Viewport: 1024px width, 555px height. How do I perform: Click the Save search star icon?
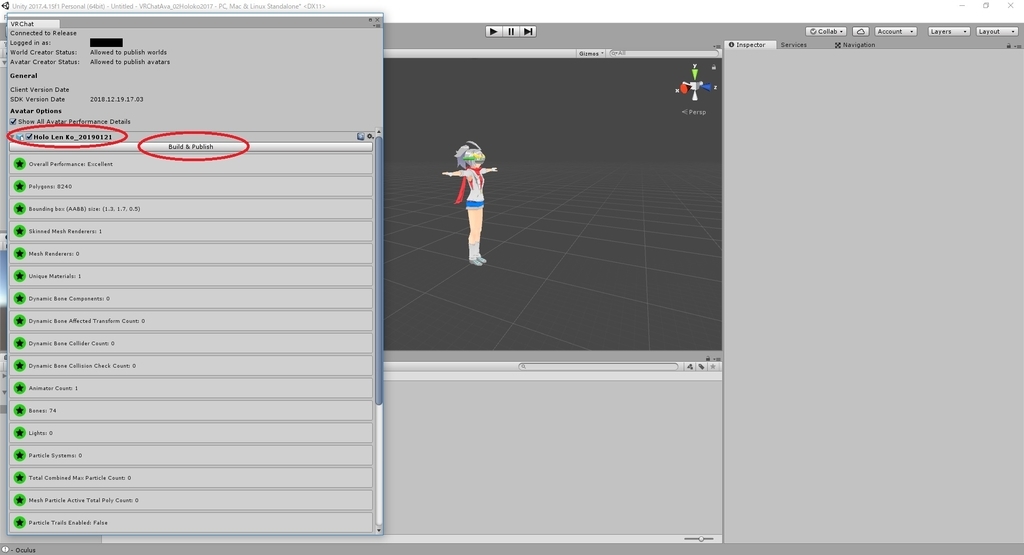pos(713,366)
